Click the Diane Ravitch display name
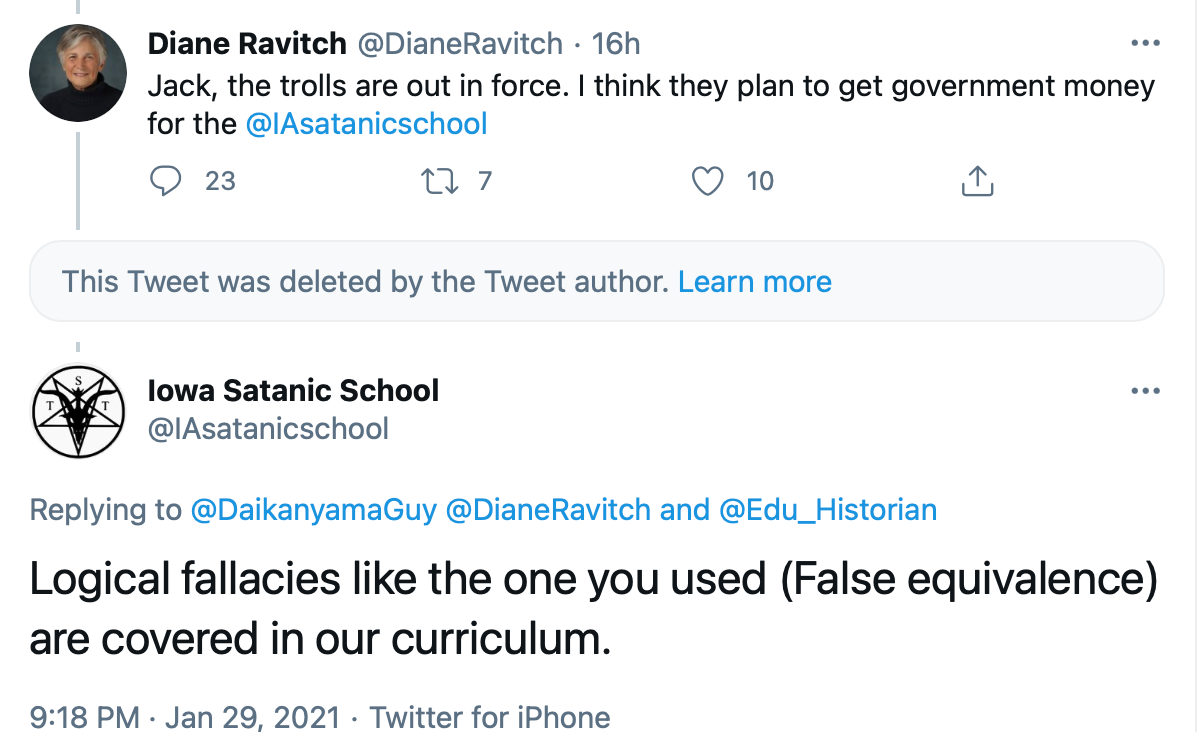 point(247,44)
